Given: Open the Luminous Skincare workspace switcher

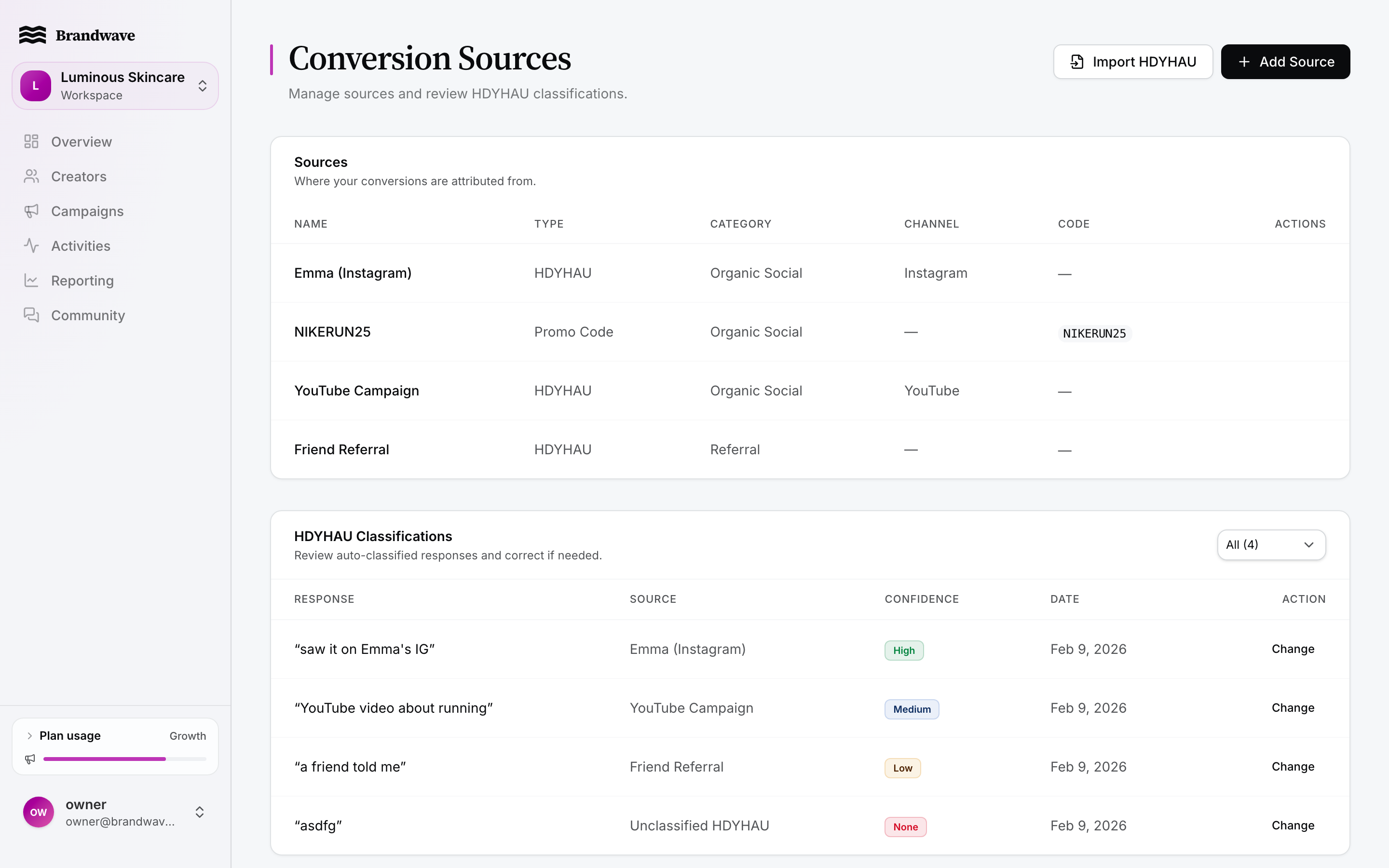Looking at the screenshot, I should [x=115, y=86].
